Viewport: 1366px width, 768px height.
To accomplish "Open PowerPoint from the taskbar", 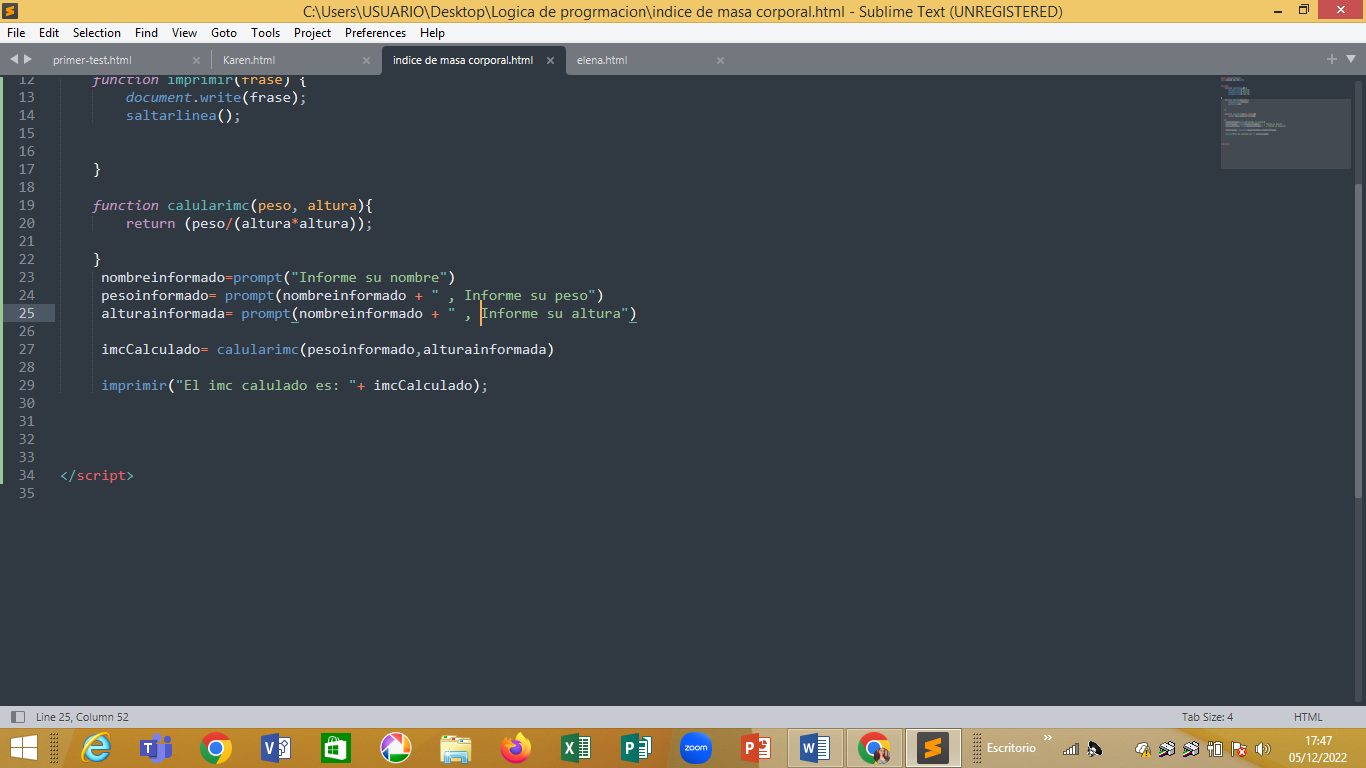I will (x=756, y=748).
